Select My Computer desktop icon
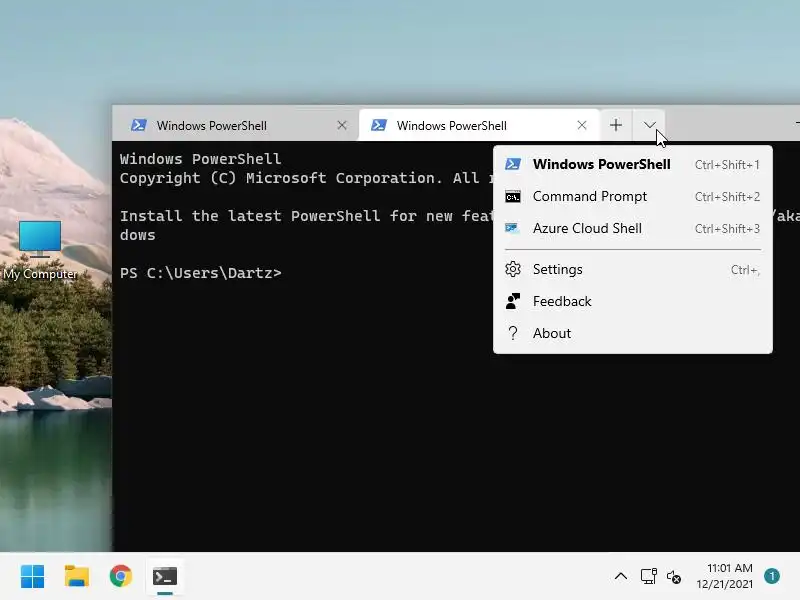This screenshot has width=800, height=600. (40, 251)
